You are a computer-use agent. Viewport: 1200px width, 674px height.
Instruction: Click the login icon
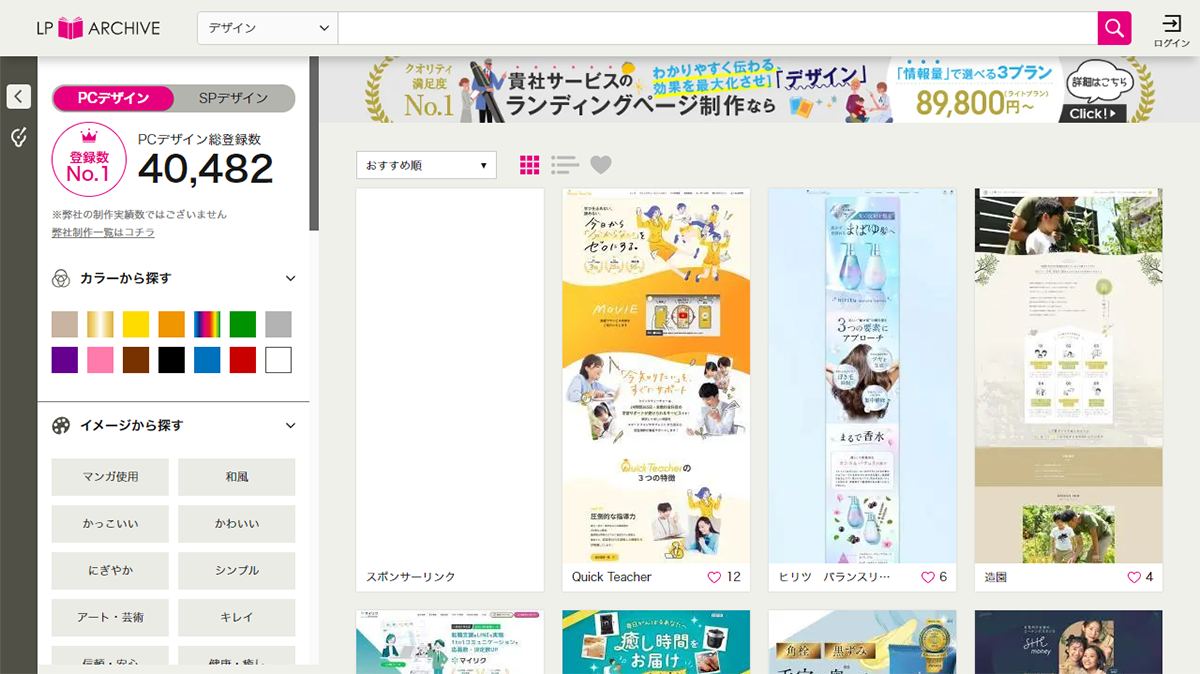(x=1171, y=29)
